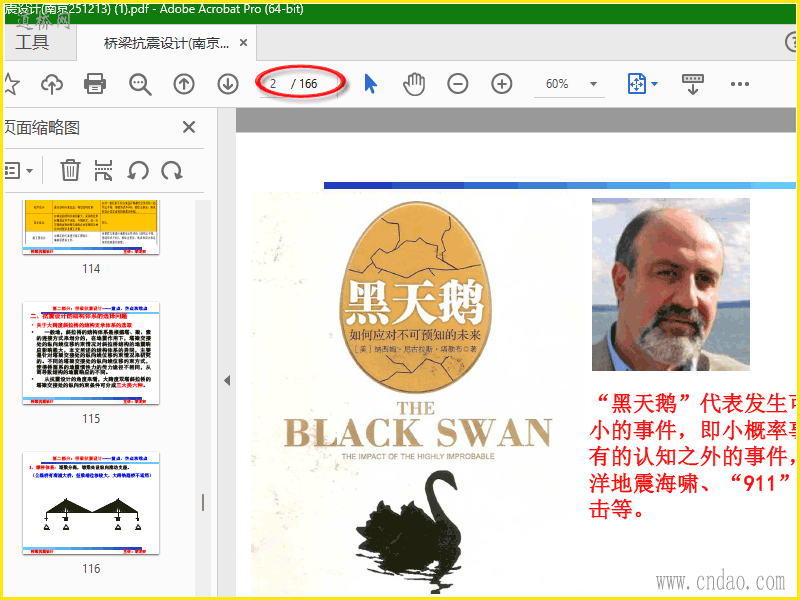
Task: Rotate page counterclockwise
Action: (138, 170)
